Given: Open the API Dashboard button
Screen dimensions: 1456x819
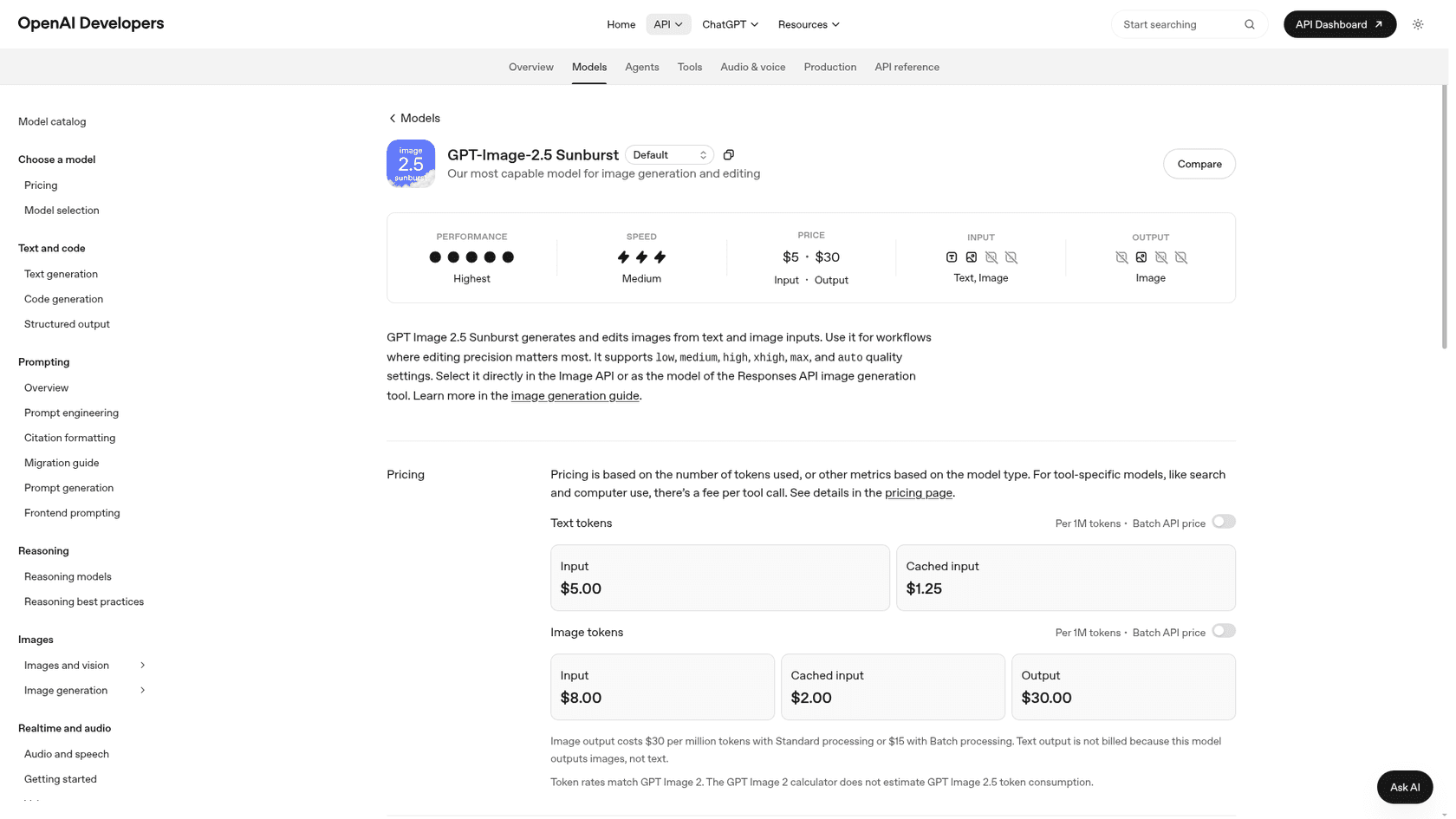Looking at the screenshot, I should tap(1340, 24).
